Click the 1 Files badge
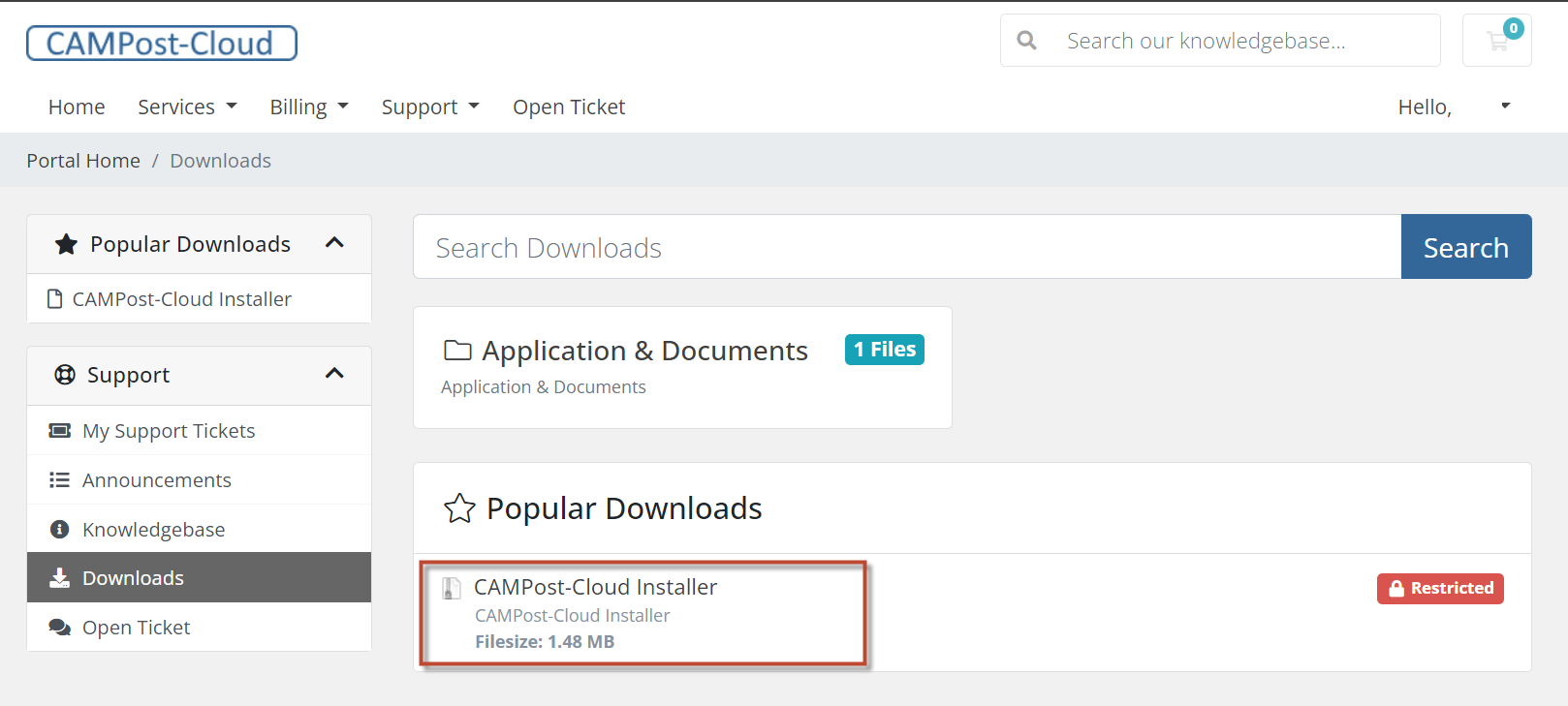Image resolution: width=1568 pixels, height=706 pixels. pyautogui.click(x=885, y=350)
